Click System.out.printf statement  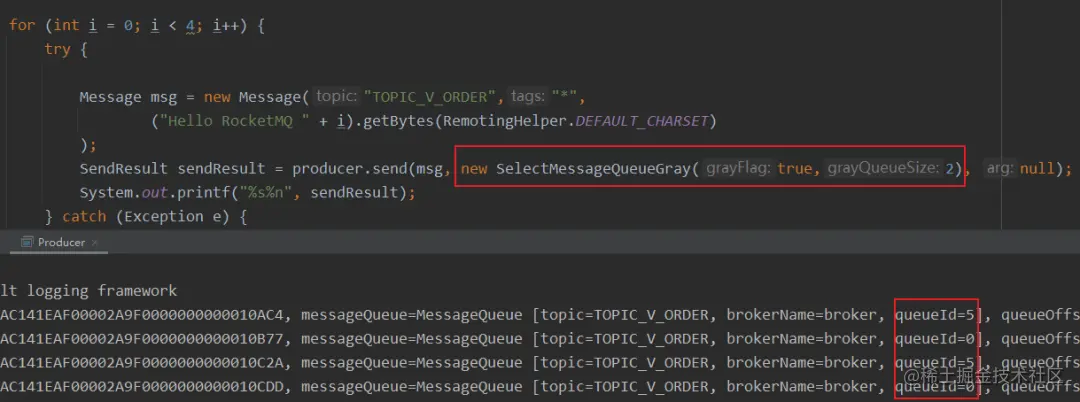(x=247, y=193)
